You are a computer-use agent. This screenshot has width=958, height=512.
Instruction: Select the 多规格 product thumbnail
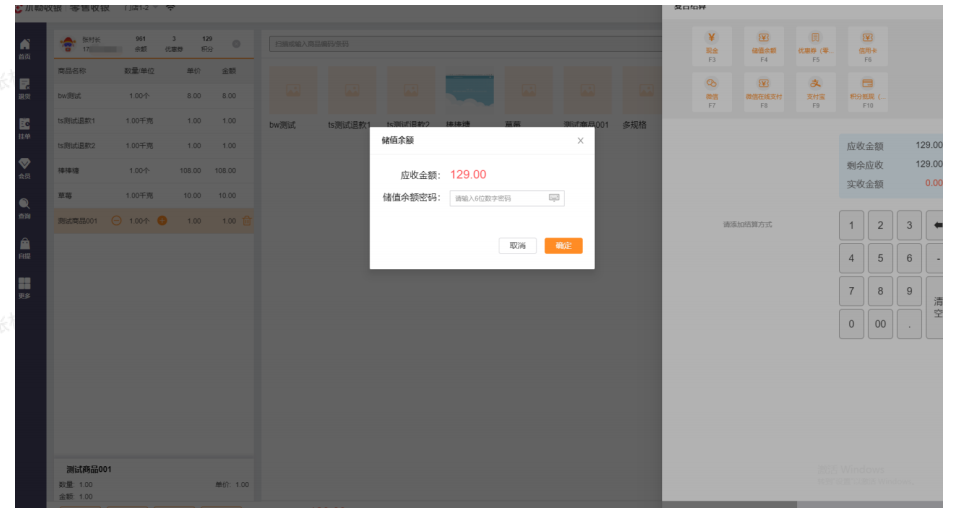click(x=642, y=90)
